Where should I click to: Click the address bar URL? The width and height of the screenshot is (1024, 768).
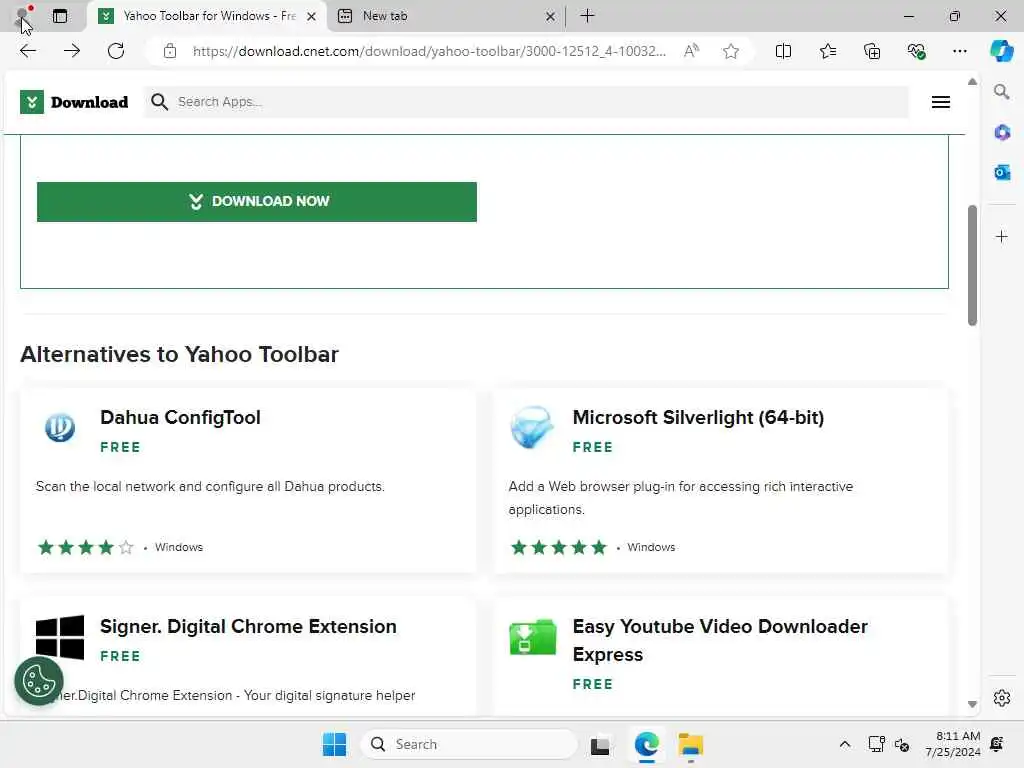429,51
